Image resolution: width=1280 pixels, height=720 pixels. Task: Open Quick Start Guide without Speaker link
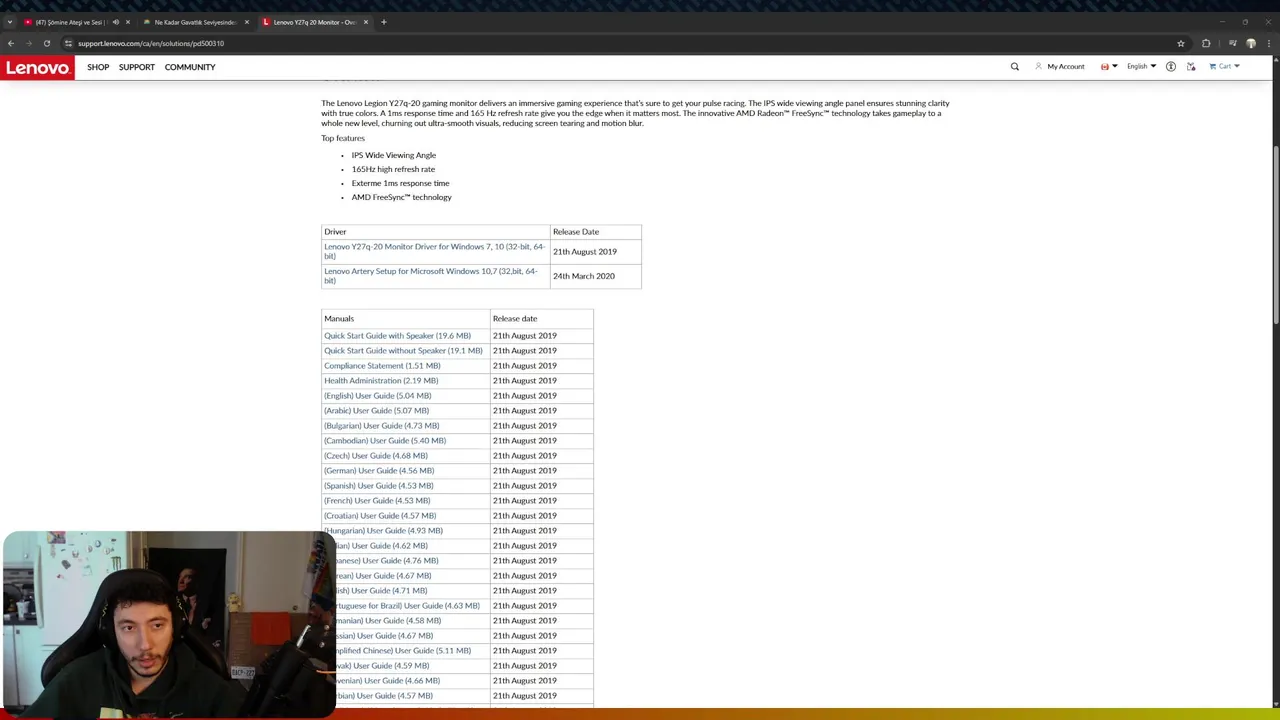point(403,351)
